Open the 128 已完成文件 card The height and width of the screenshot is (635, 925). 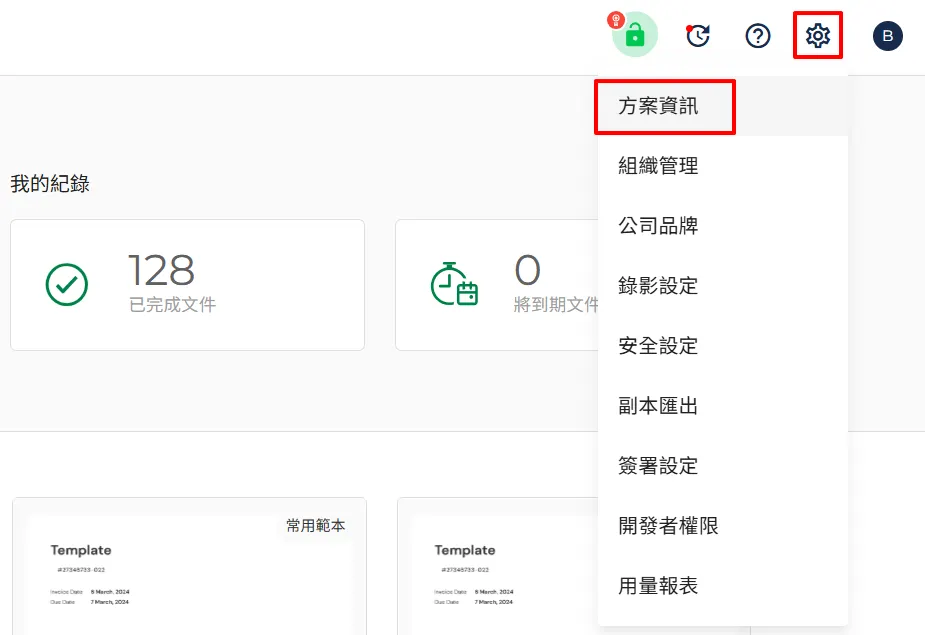click(187, 285)
